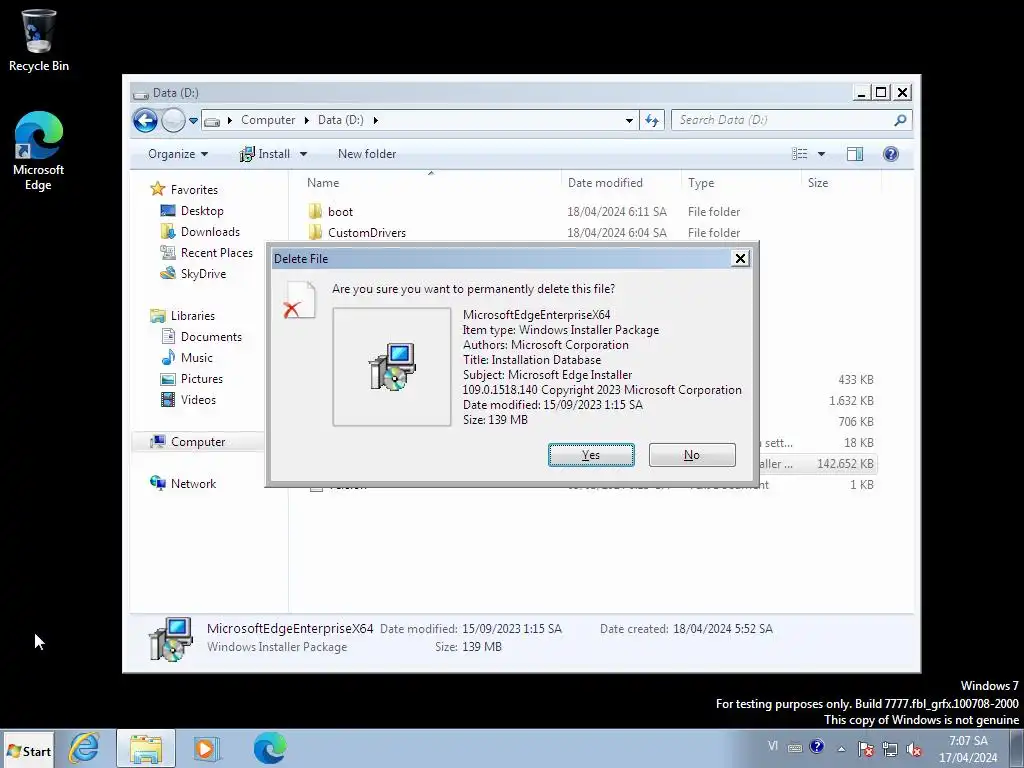
Task: Launch Microsoft Edge from the taskbar
Action: tap(270, 748)
